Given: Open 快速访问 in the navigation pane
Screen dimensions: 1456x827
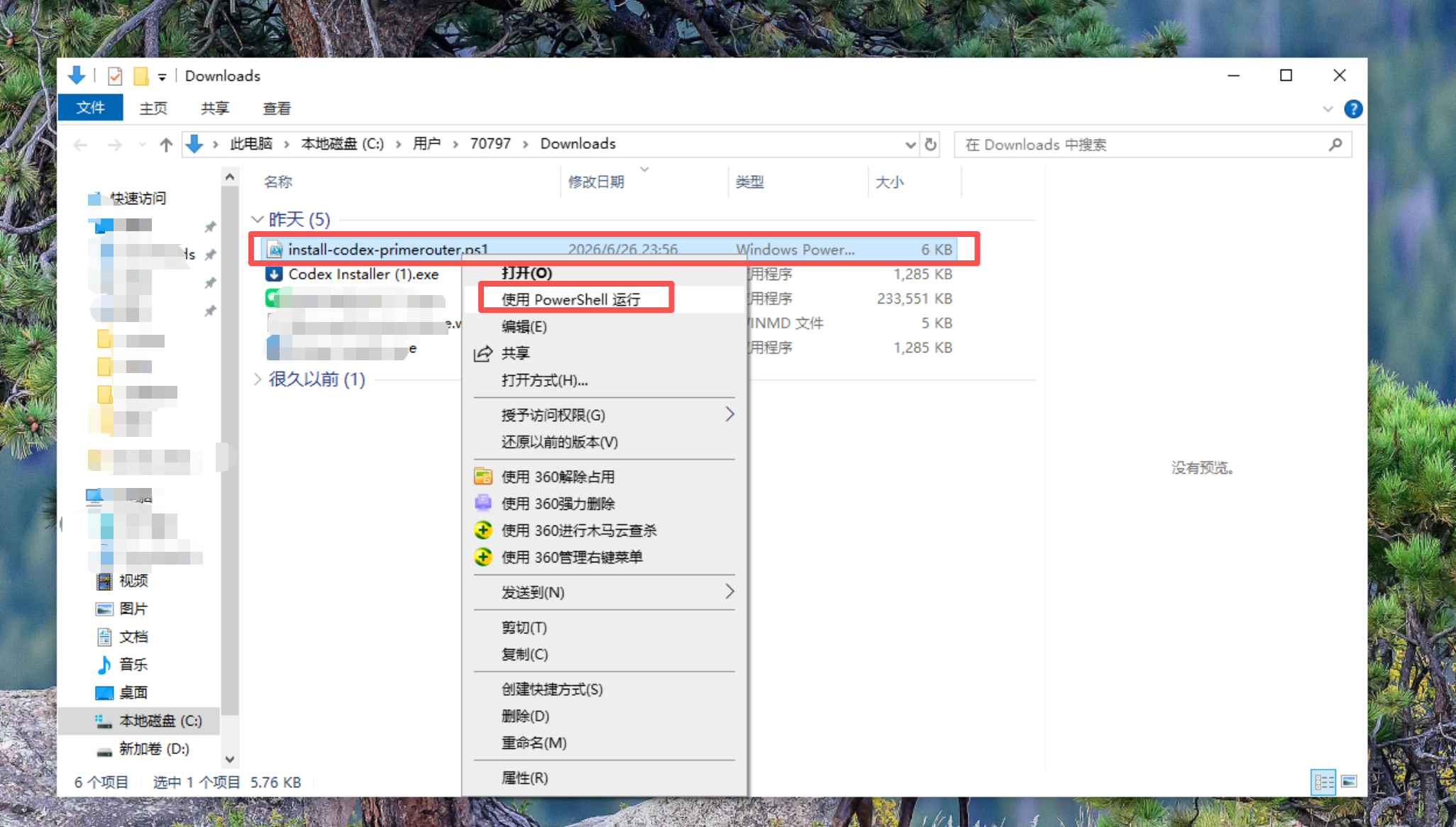Looking at the screenshot, I should point(138,198).
